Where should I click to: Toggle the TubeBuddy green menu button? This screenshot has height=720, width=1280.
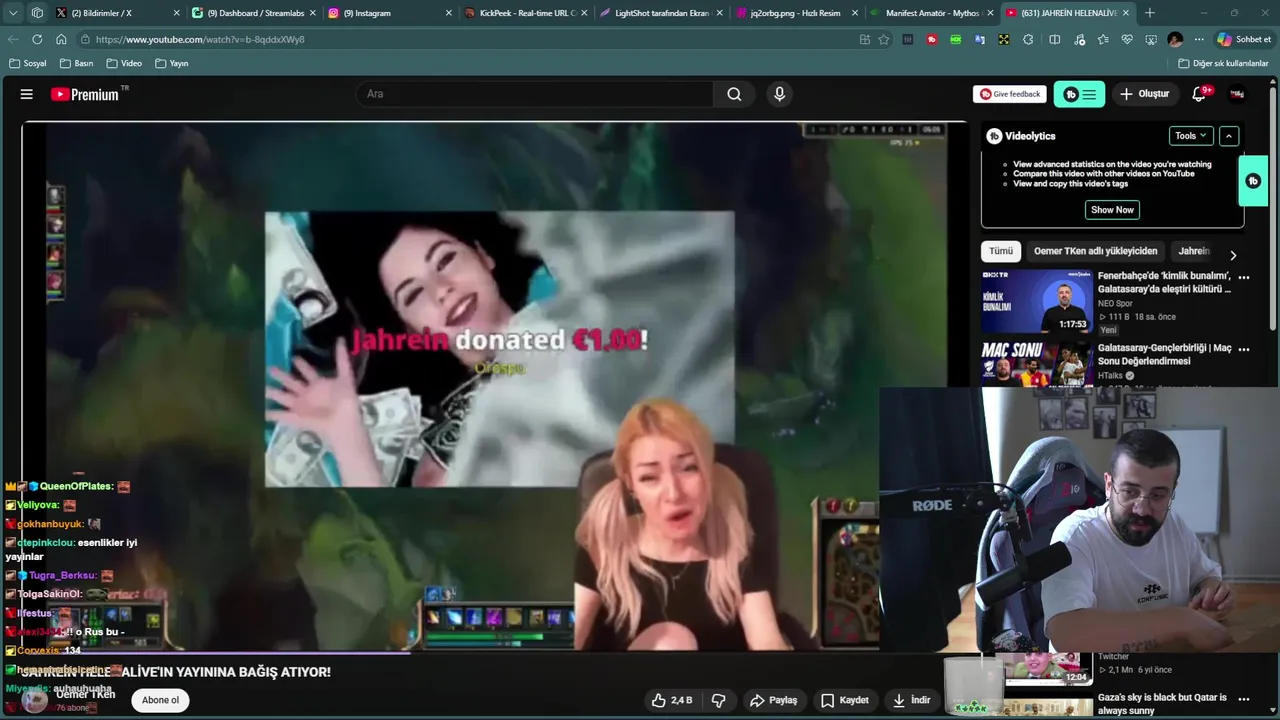click(x=1079, y=94)
